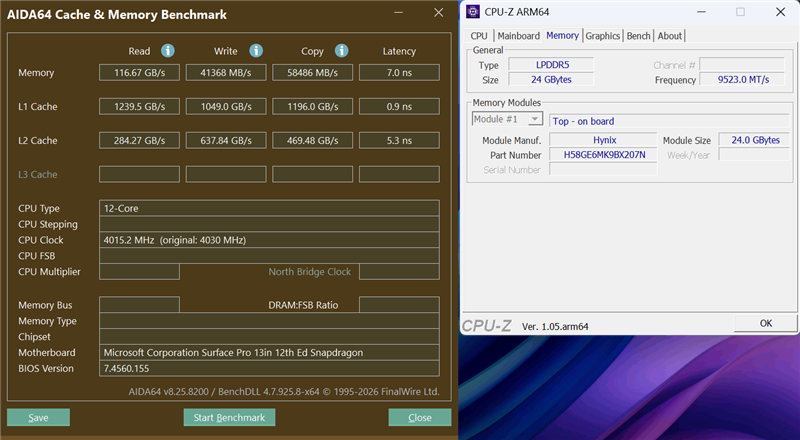Image resolution: width=800 pixels, height=440 pixels.
Task: Click the Memory Write value 41368 MB/s
Action: point(226,72)
